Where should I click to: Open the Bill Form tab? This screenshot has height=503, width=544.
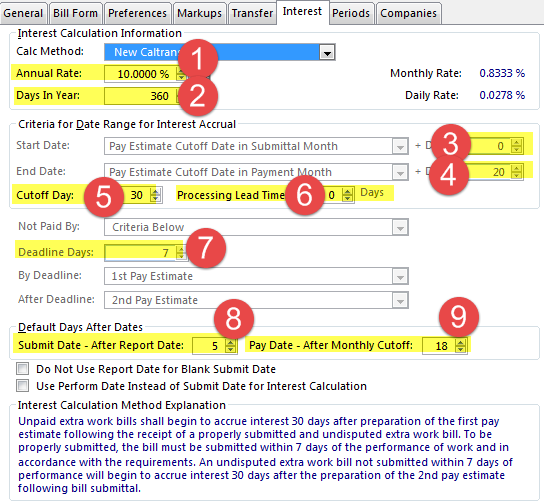[76, 13]
